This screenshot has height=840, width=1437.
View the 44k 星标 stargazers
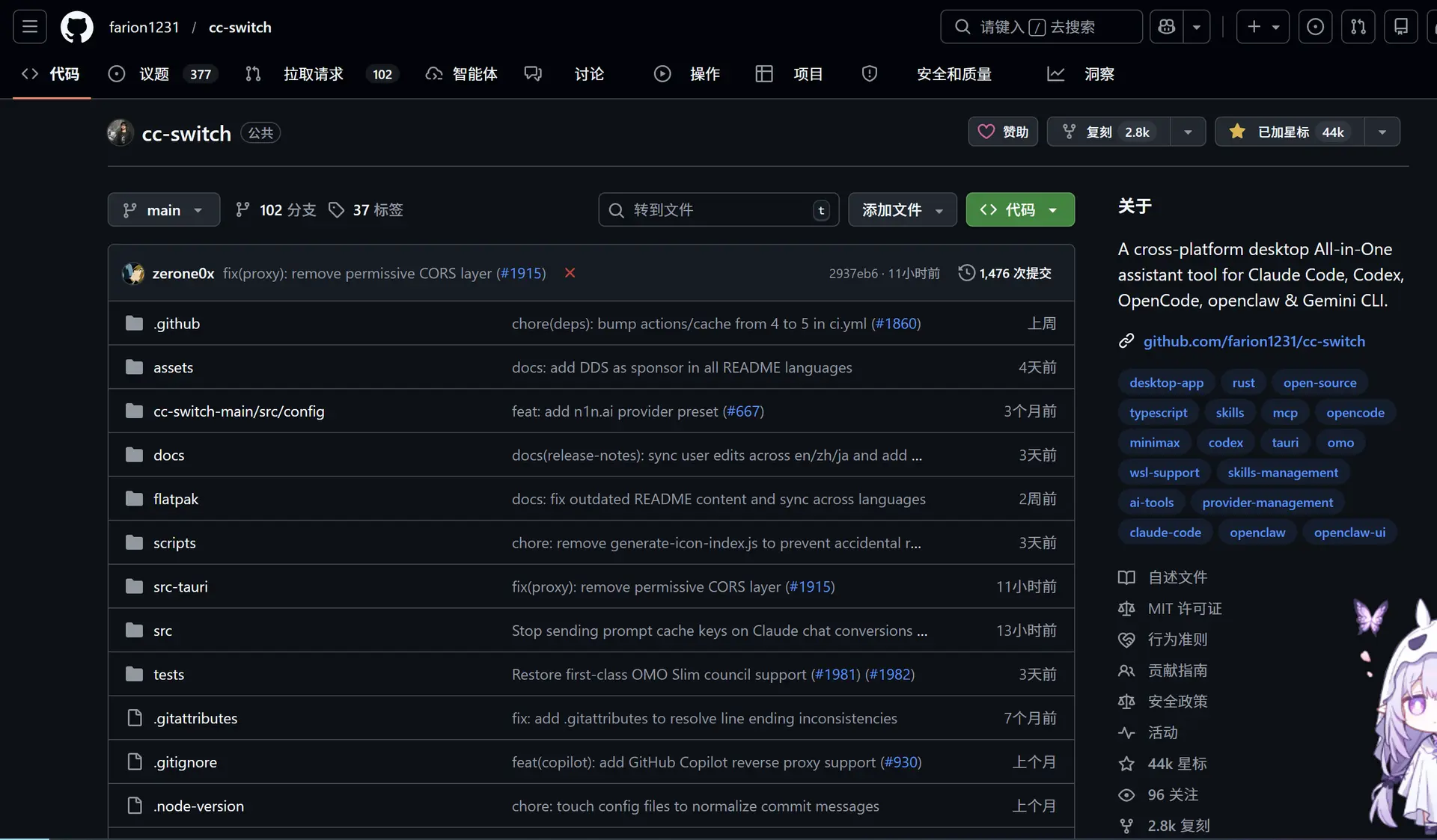1162,764
